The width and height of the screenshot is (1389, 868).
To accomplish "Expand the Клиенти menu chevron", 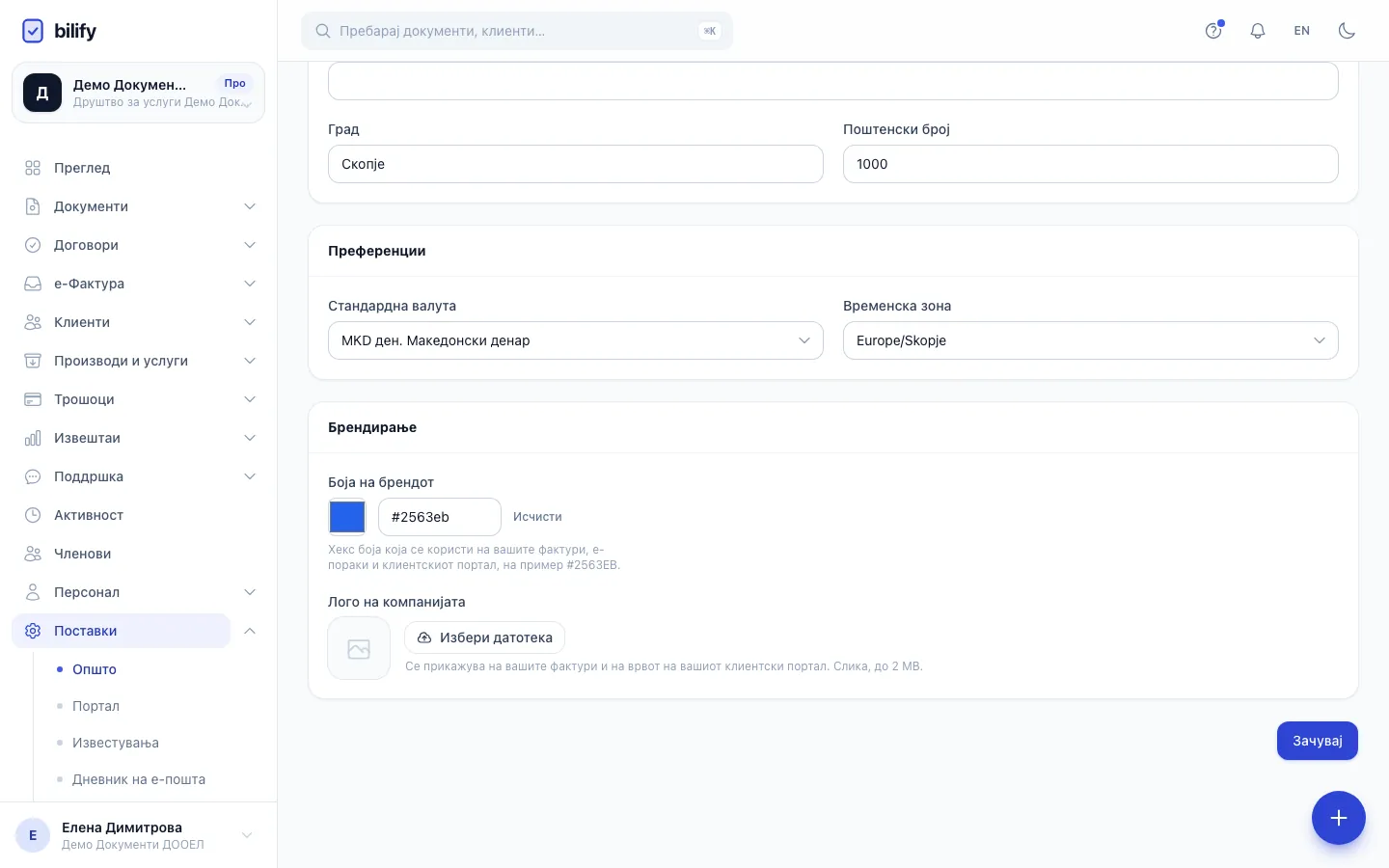I will pos(250,322).
